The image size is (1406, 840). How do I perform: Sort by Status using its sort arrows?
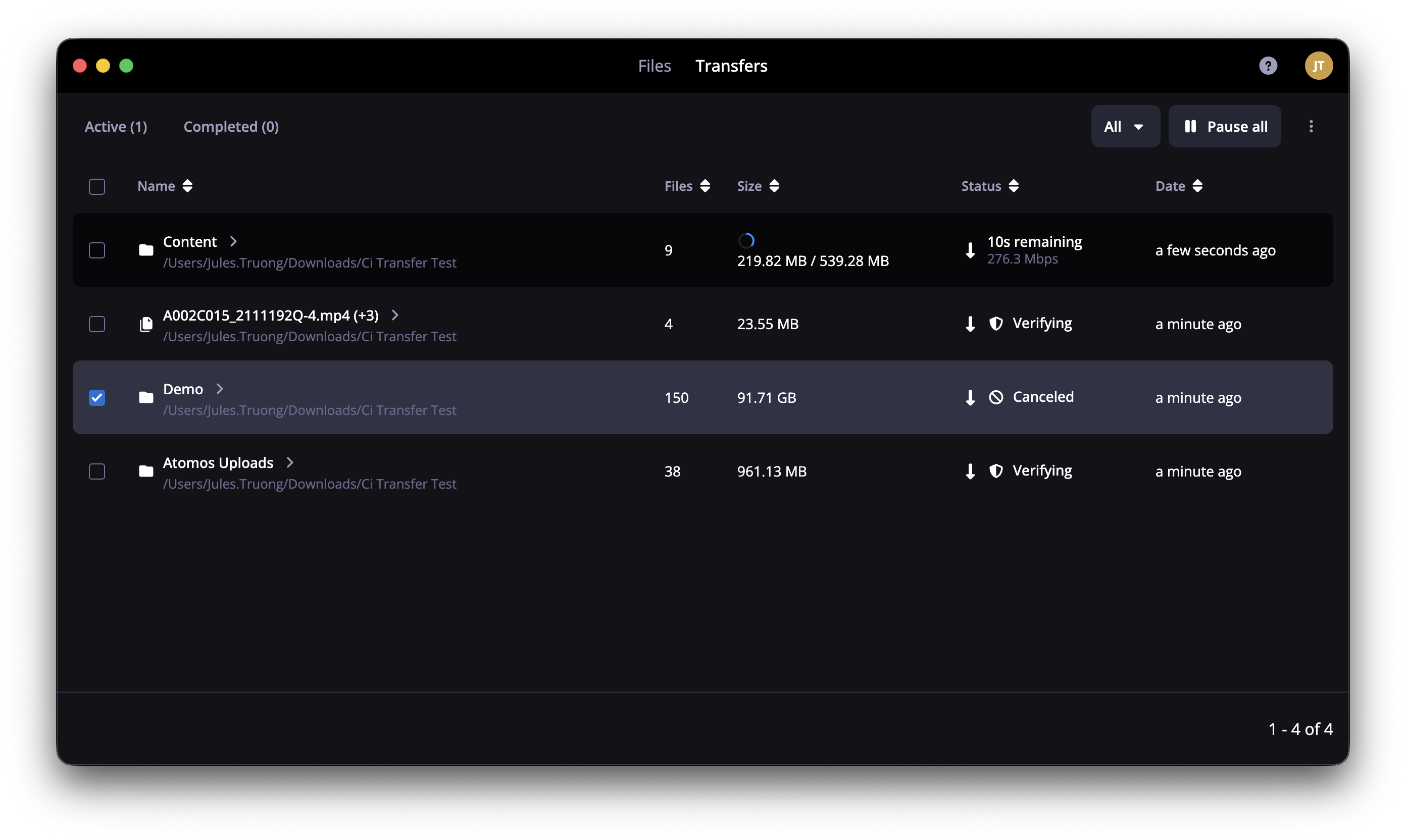(x=1014, y=186)
